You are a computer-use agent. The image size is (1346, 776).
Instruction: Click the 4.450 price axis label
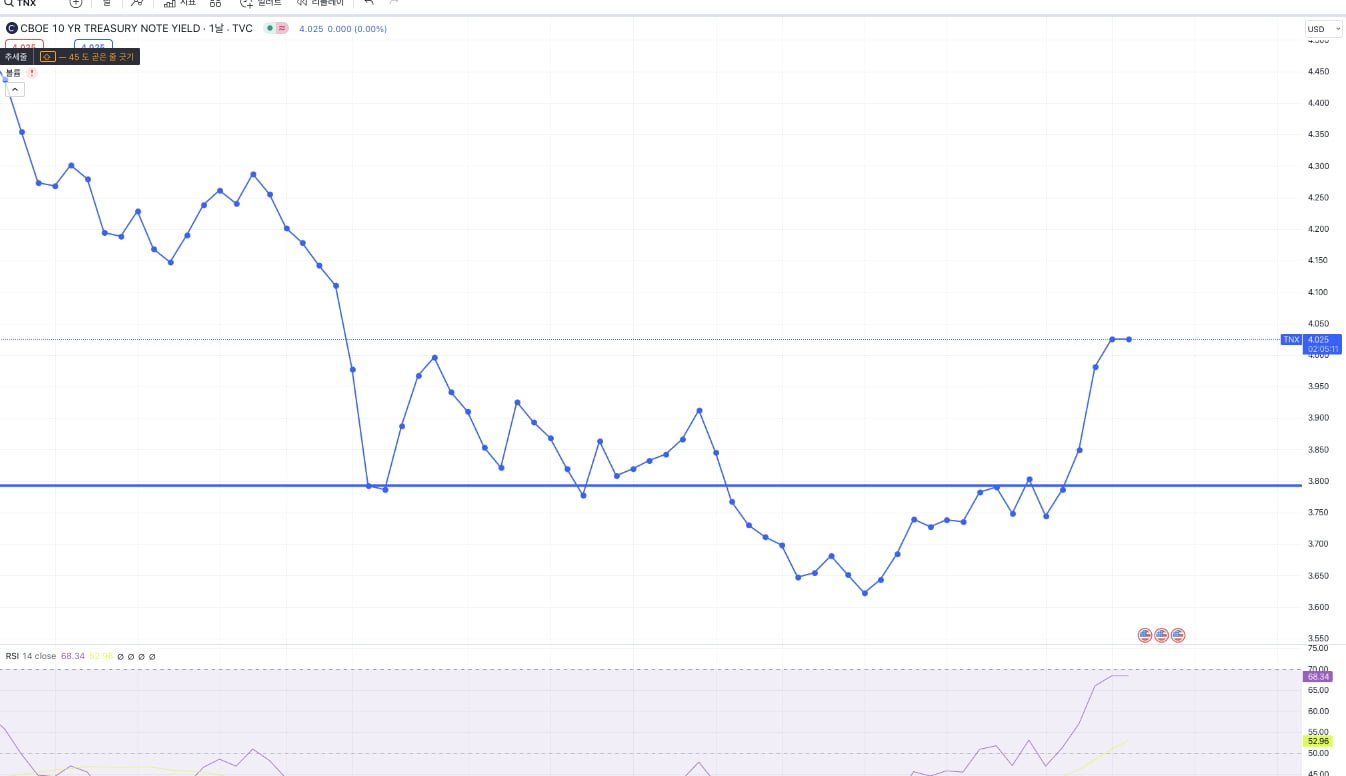pyautogui.click(x=1318, y=71)
